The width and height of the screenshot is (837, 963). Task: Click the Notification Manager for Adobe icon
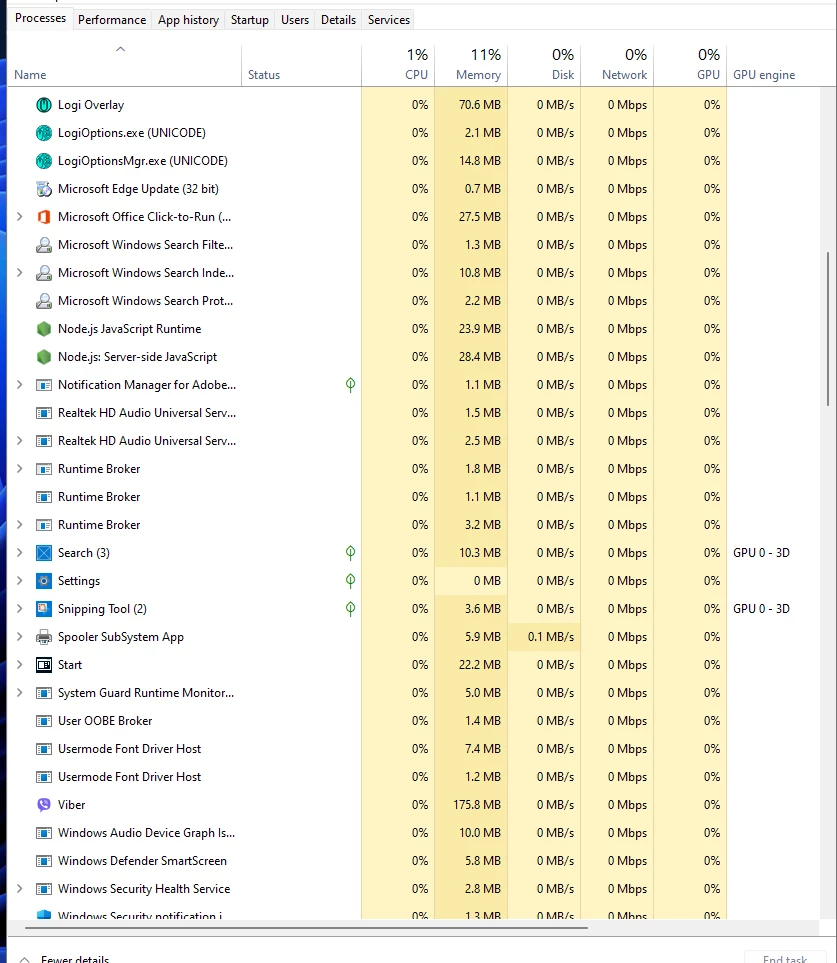click(x=44, y=385)
